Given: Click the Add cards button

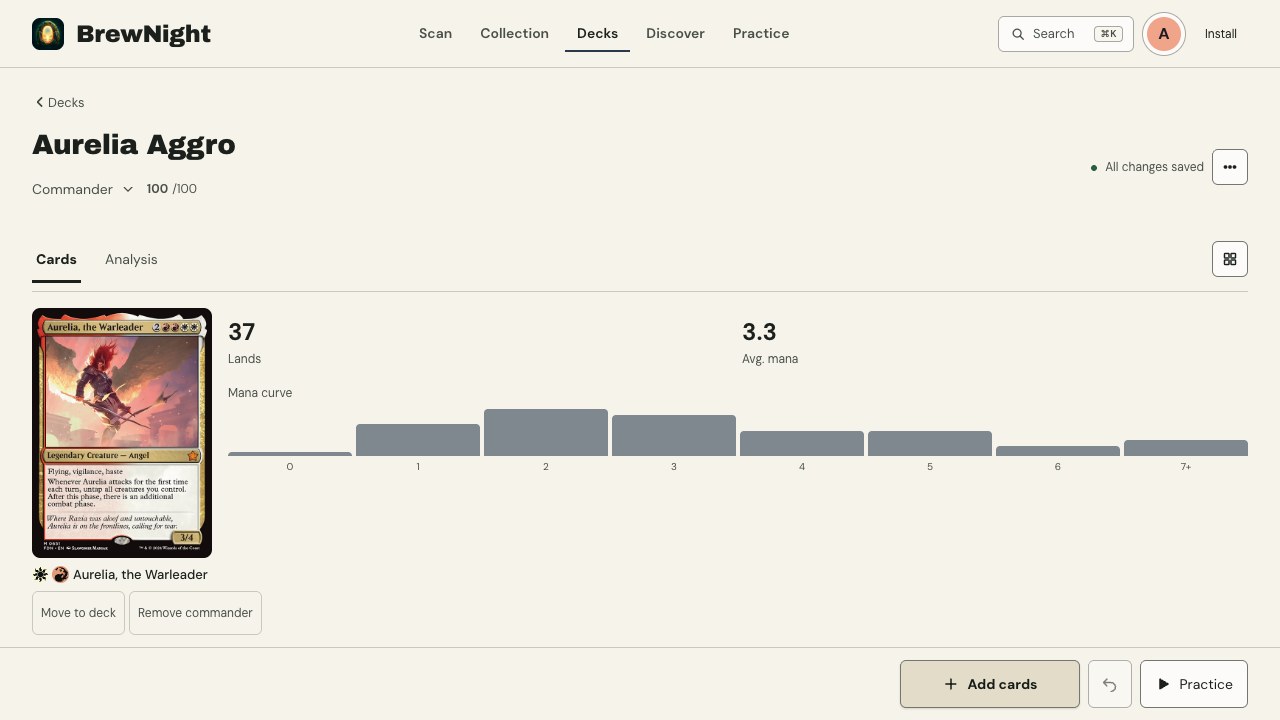Looking at the screenshot, I should 990,684.
